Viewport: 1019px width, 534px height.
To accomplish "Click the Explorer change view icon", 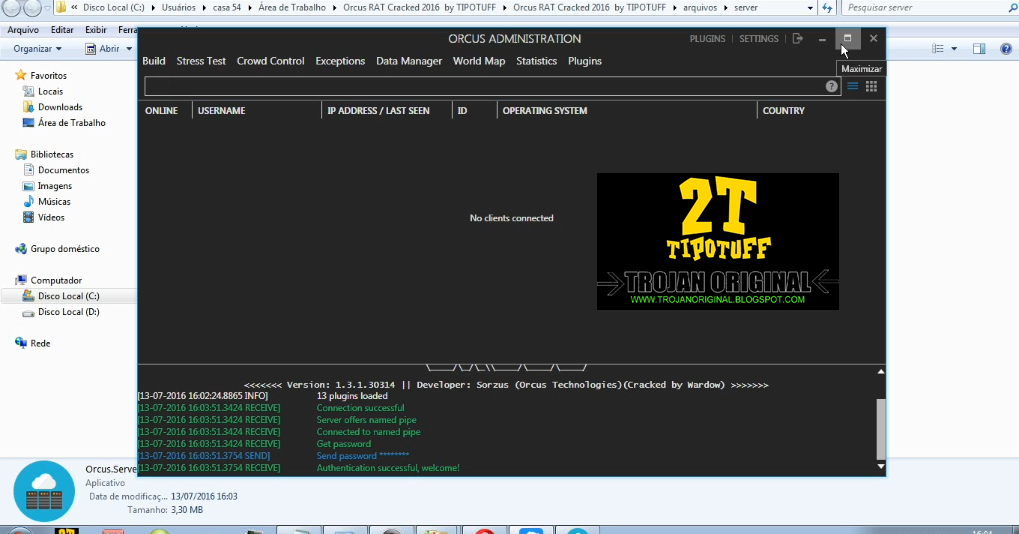I will click(x=938, y=49).
